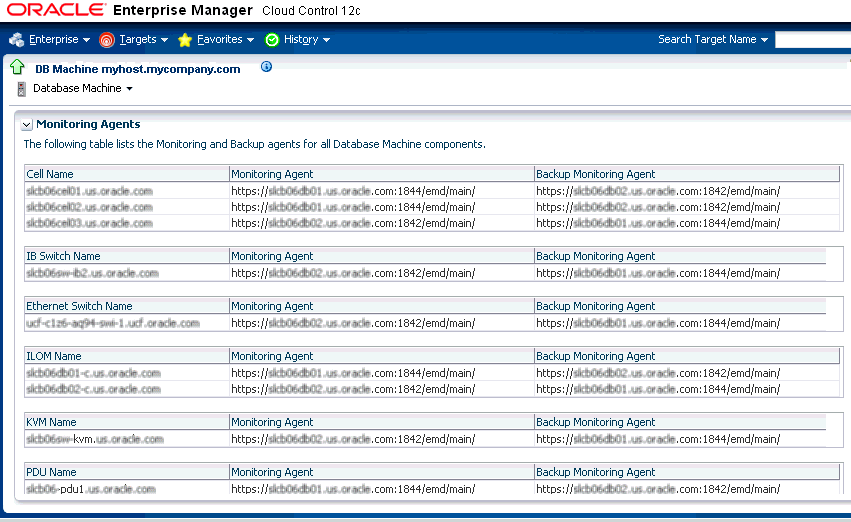
Task: Expand the Database Machine dropdown menu
Action: [x=82, y=88]
